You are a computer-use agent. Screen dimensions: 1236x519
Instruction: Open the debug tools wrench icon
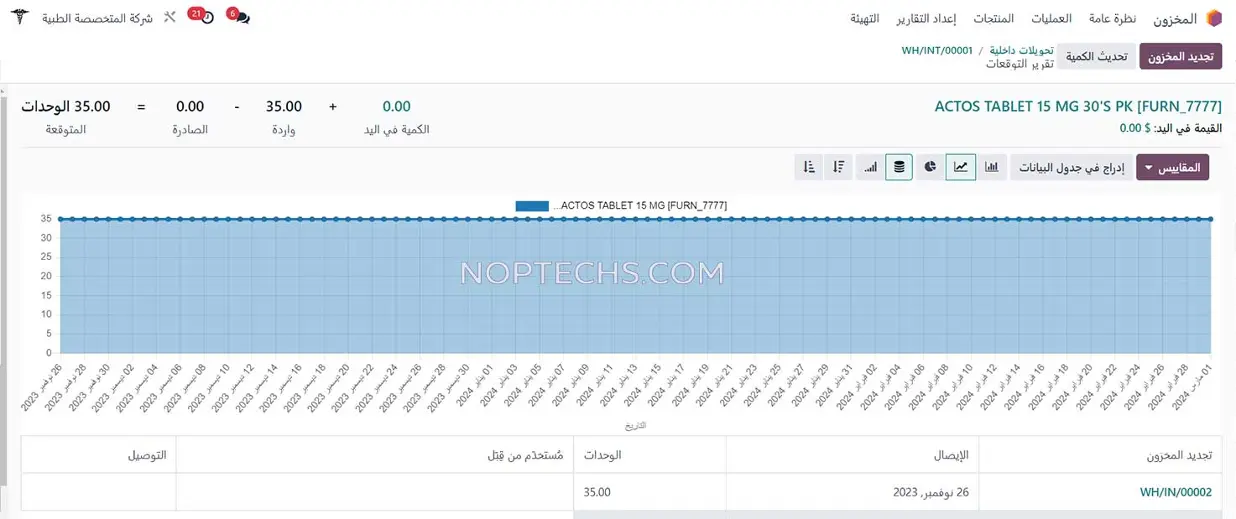click(x=170, y=18)
